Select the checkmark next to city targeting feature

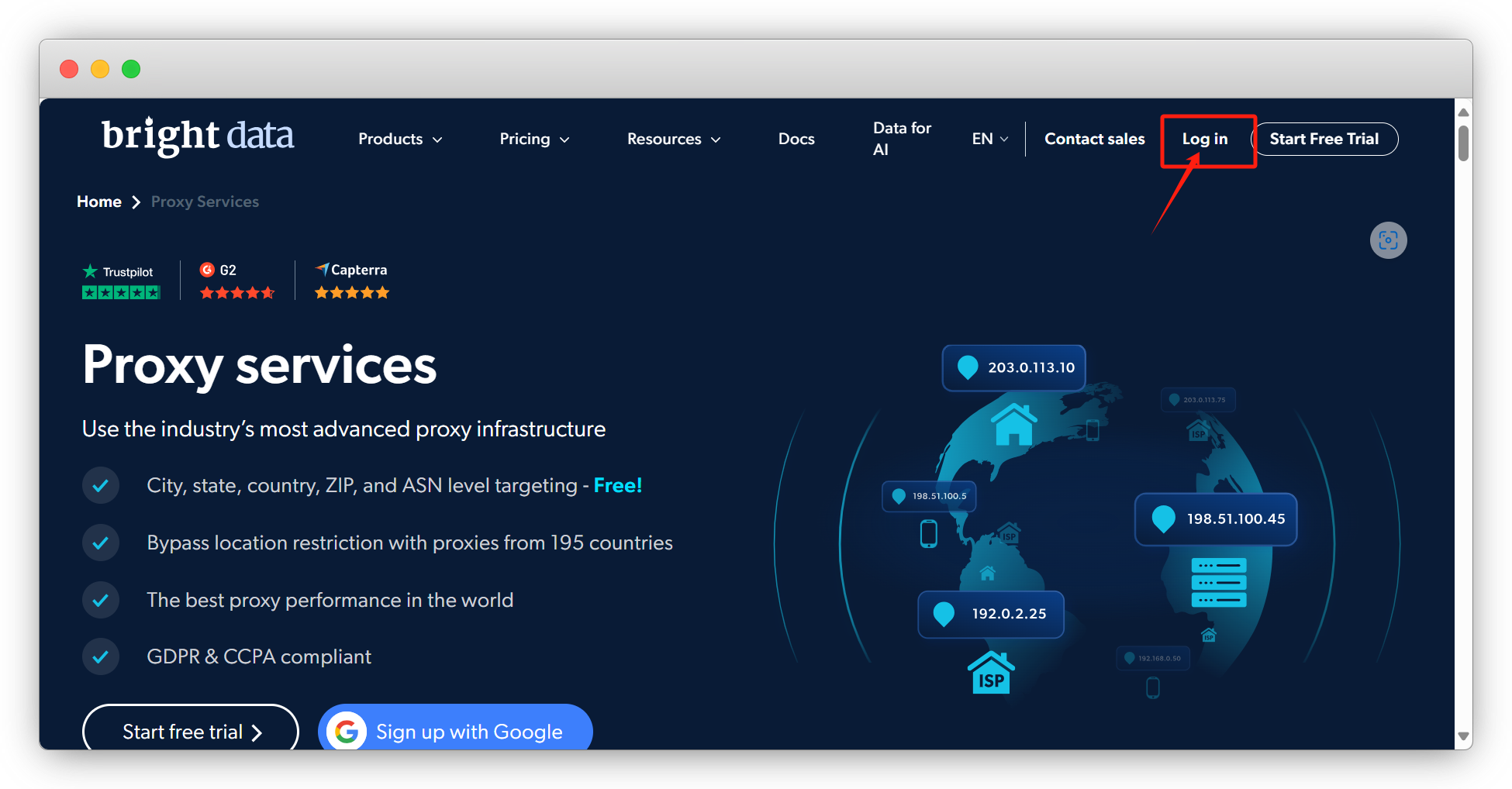pyautogui.click(x=101, y=485)
